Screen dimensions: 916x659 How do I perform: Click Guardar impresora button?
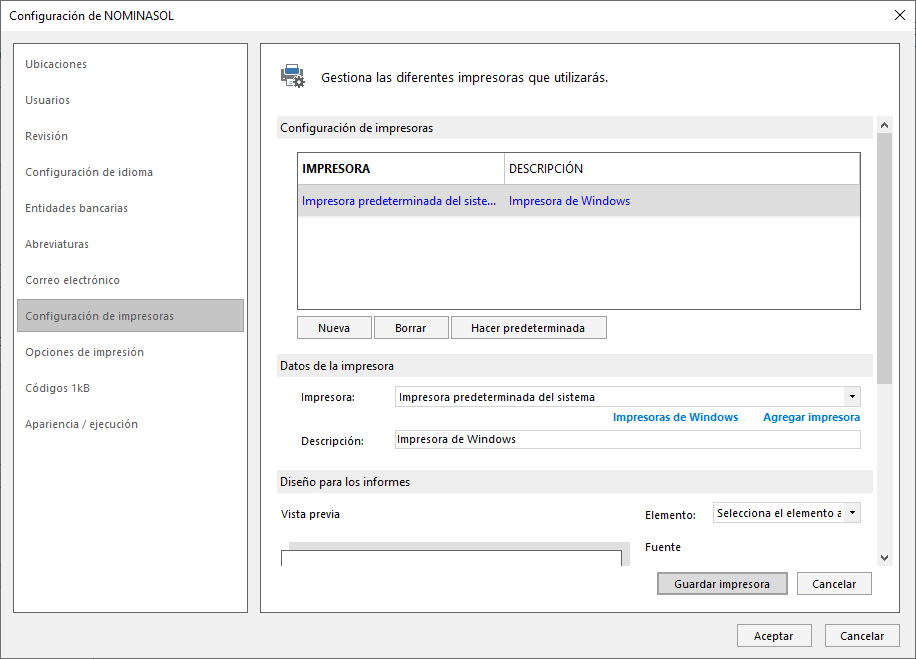click(722, 584)
